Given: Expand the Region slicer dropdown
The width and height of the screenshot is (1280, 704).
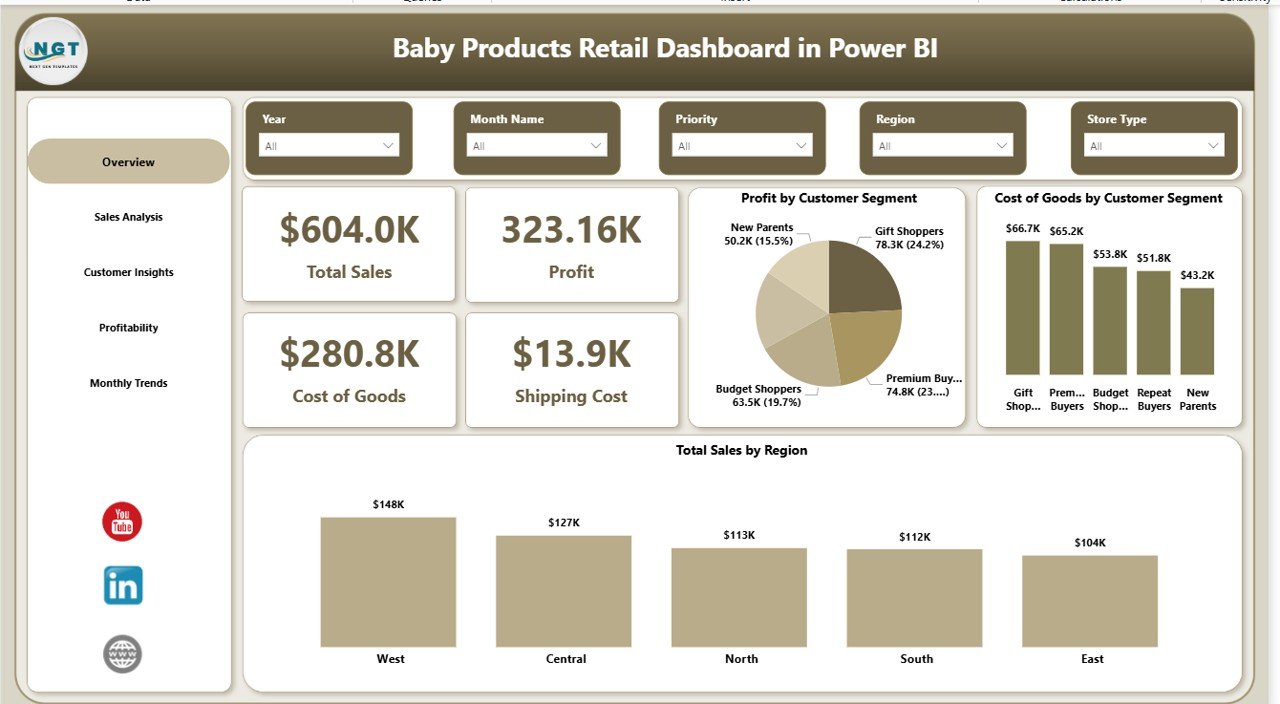Looking at the screenshot, I should tap(1003, 144).
